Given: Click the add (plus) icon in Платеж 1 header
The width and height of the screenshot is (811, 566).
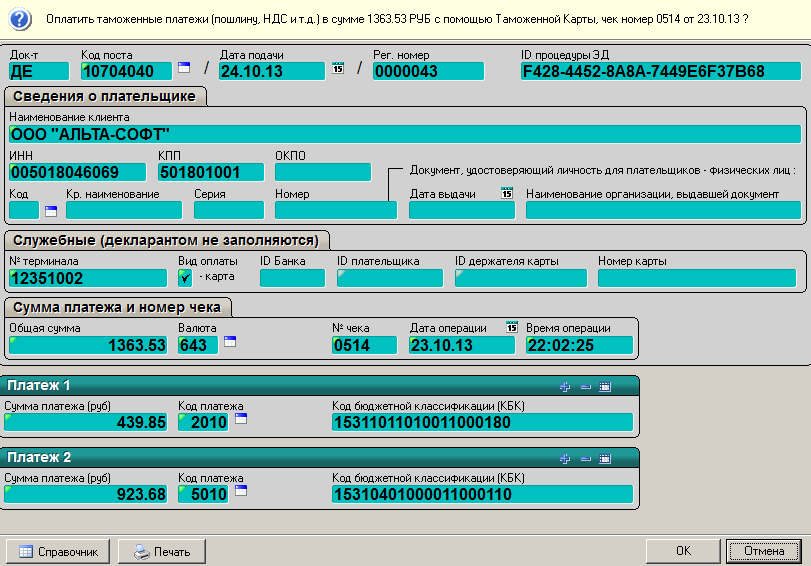Looking at the screenshot, I should pyautogui.click(x=566, y=386).
